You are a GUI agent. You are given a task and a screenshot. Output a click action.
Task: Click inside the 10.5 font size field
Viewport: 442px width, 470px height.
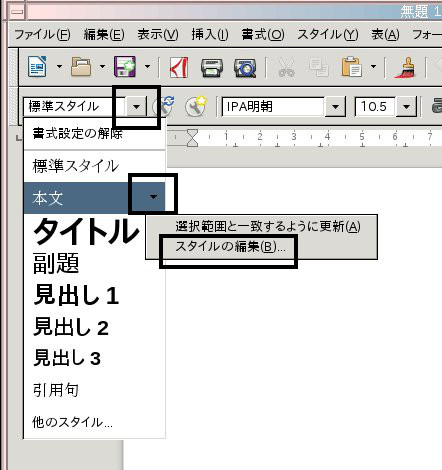(375, 107)
